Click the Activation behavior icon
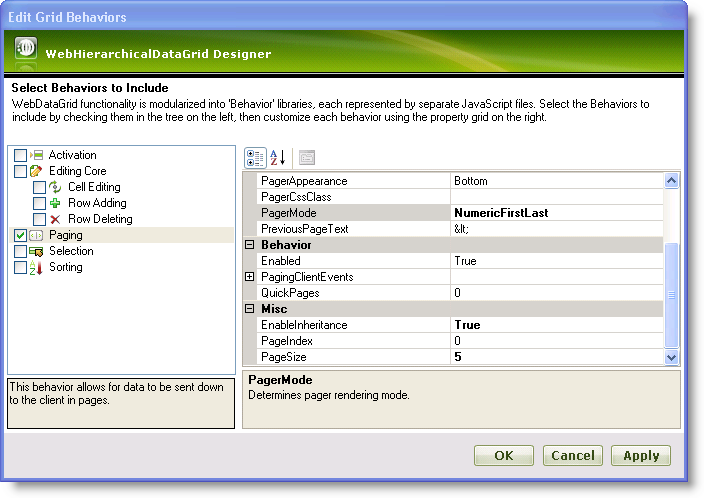 coord(36,155)
